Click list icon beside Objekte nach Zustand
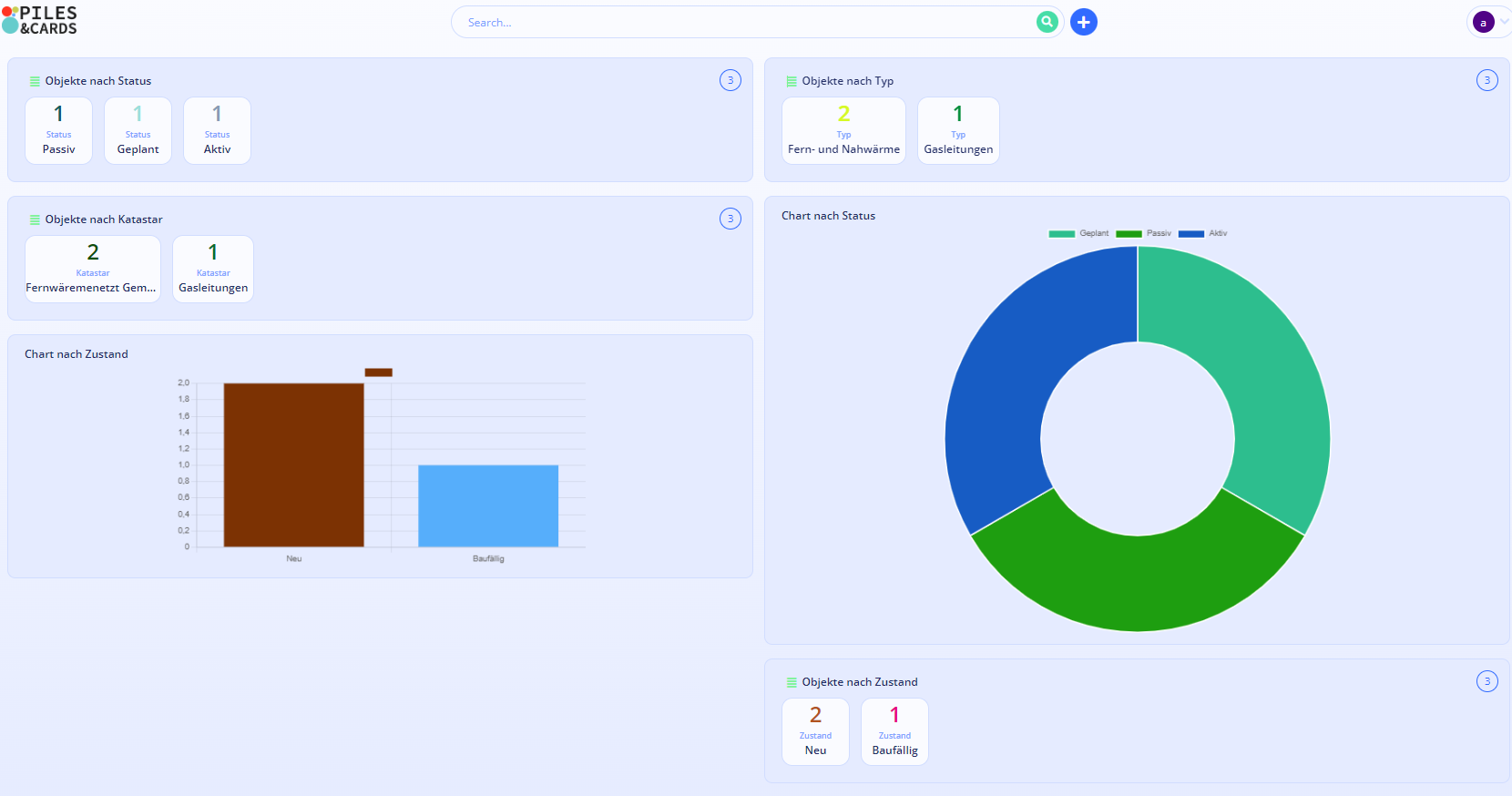 click(792, 682)
